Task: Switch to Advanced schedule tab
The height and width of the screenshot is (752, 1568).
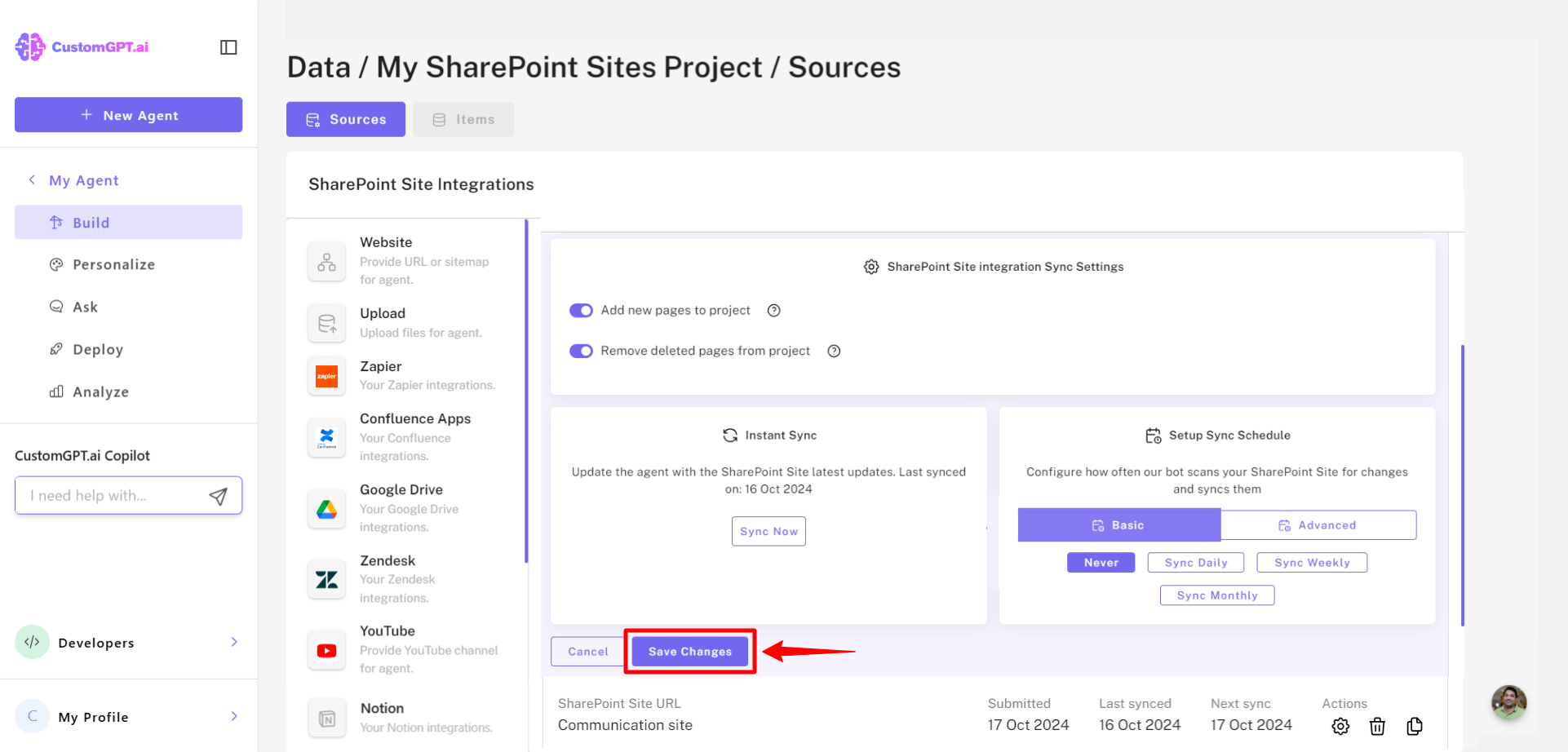Action: pos(1318,525)
